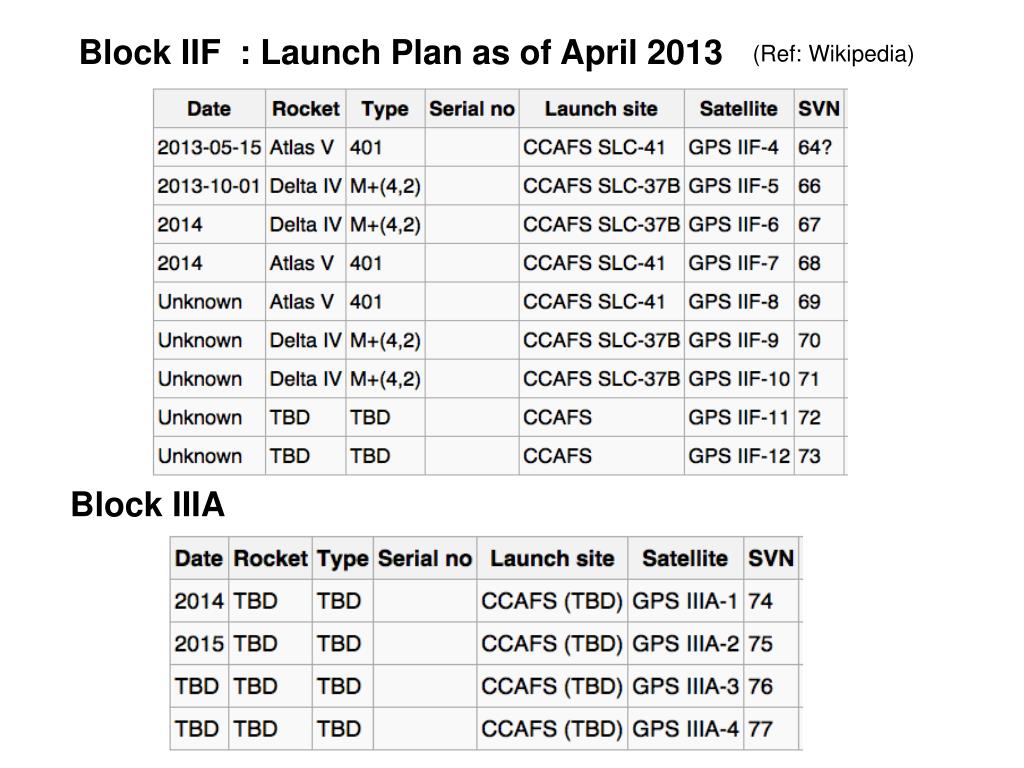
Task: Select the GPS IIF-12 satellite cell
Action: click(739, 456)
